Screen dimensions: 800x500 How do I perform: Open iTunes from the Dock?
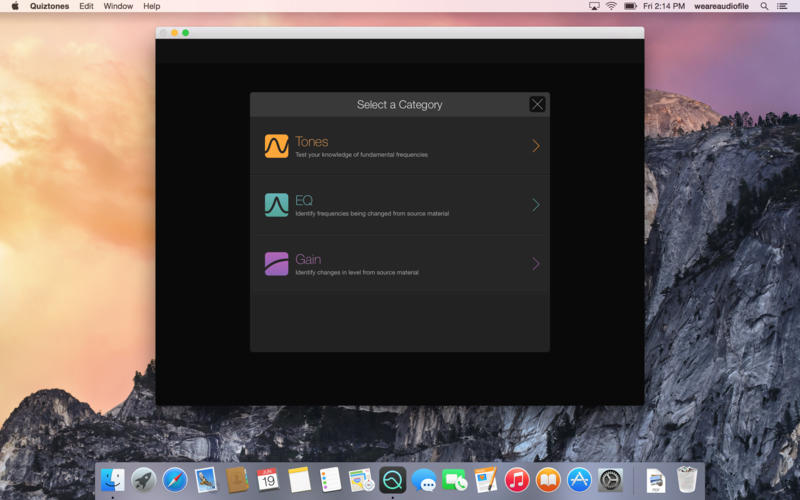point(516,480)
